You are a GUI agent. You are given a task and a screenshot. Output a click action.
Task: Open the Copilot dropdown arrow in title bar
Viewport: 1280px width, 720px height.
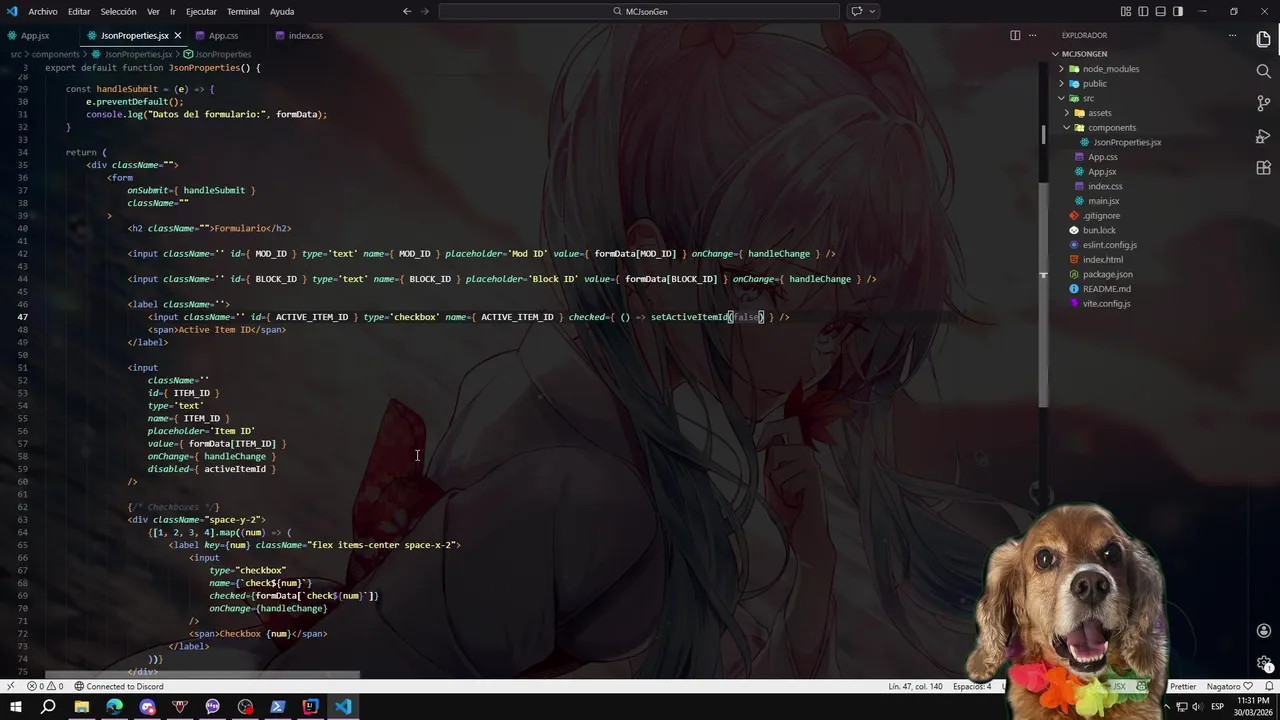click(x=873, y=11)
